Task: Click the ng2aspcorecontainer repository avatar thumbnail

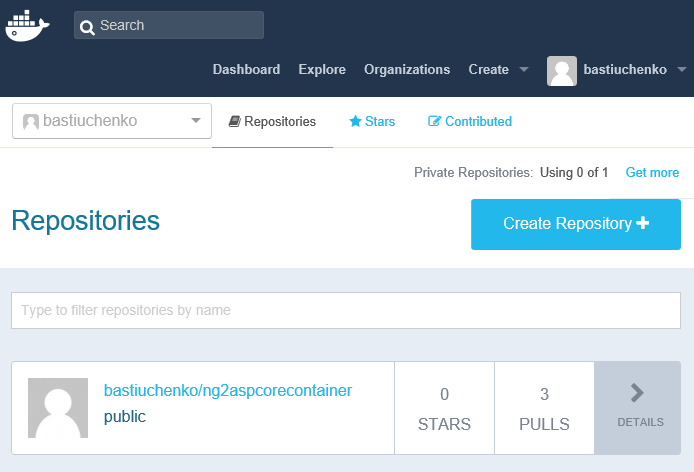Action: pos(58,408)
